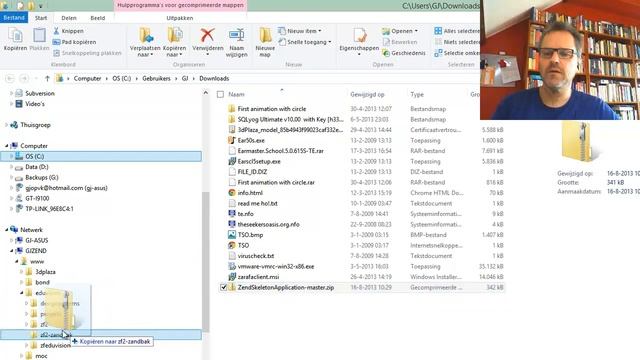Image resolution: width=640 pixels, height=360 pixels.
Task: Click Downloads in the address path
Action: (214, 78)
